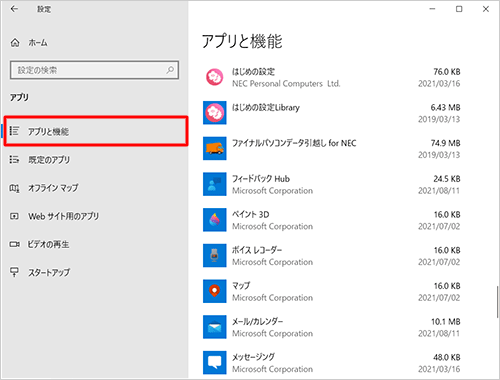Click the メール/カレンダー envelope icon
The height and width of the screenshot is (380, 500).
point(215,327)
